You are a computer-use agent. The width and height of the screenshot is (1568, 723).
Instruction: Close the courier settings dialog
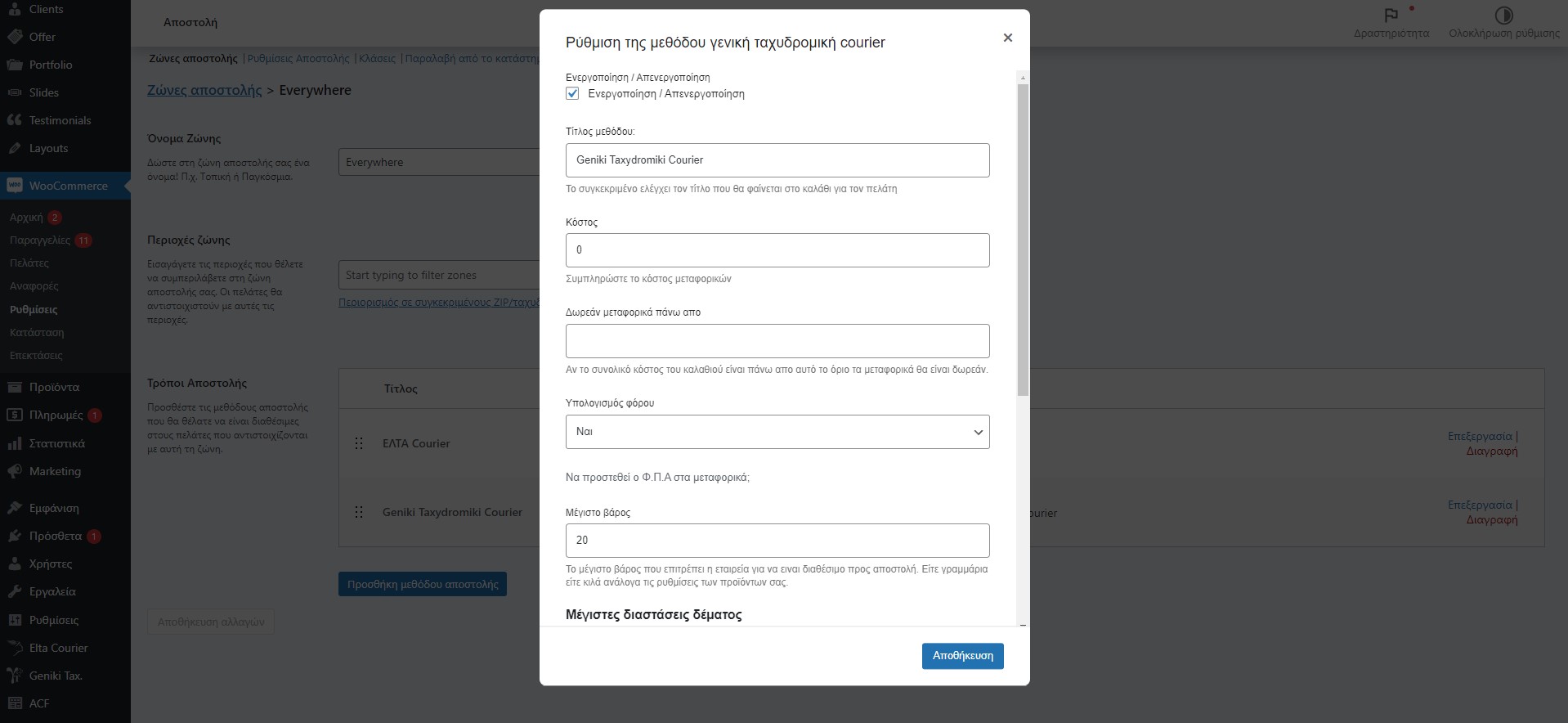pos(1007,38)
